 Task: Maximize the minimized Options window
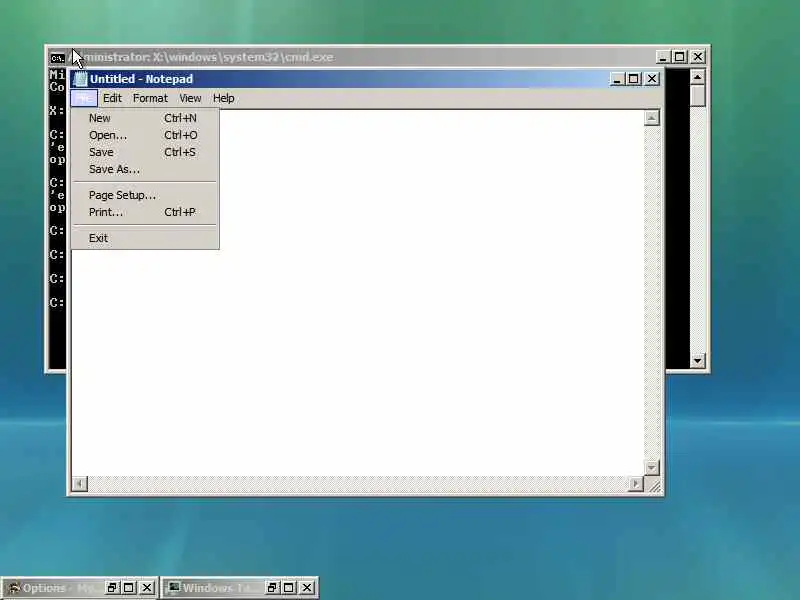pos(129,588)
